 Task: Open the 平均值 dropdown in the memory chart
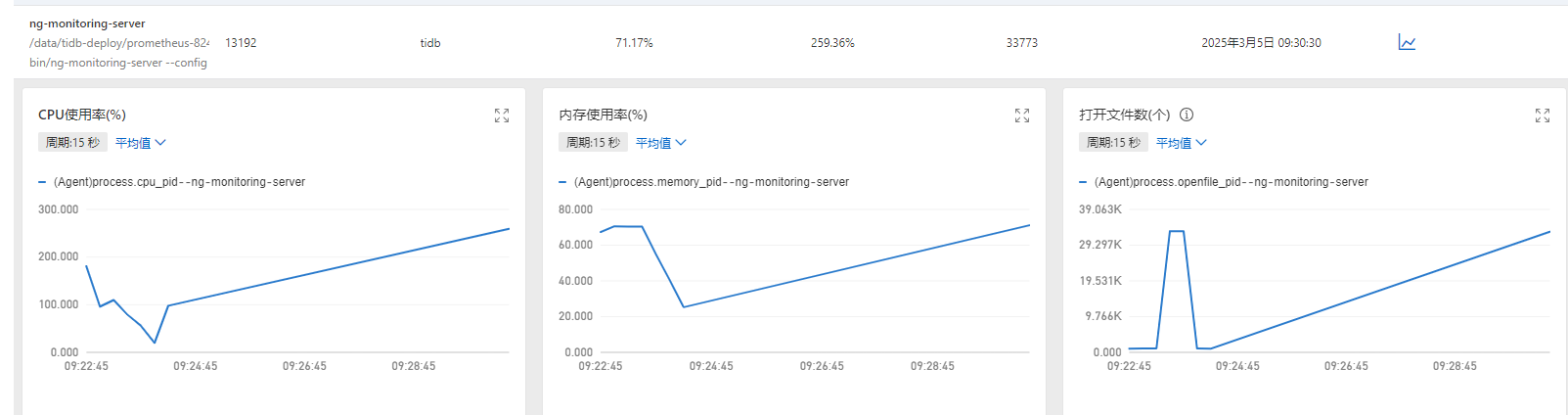coord(661,143)
